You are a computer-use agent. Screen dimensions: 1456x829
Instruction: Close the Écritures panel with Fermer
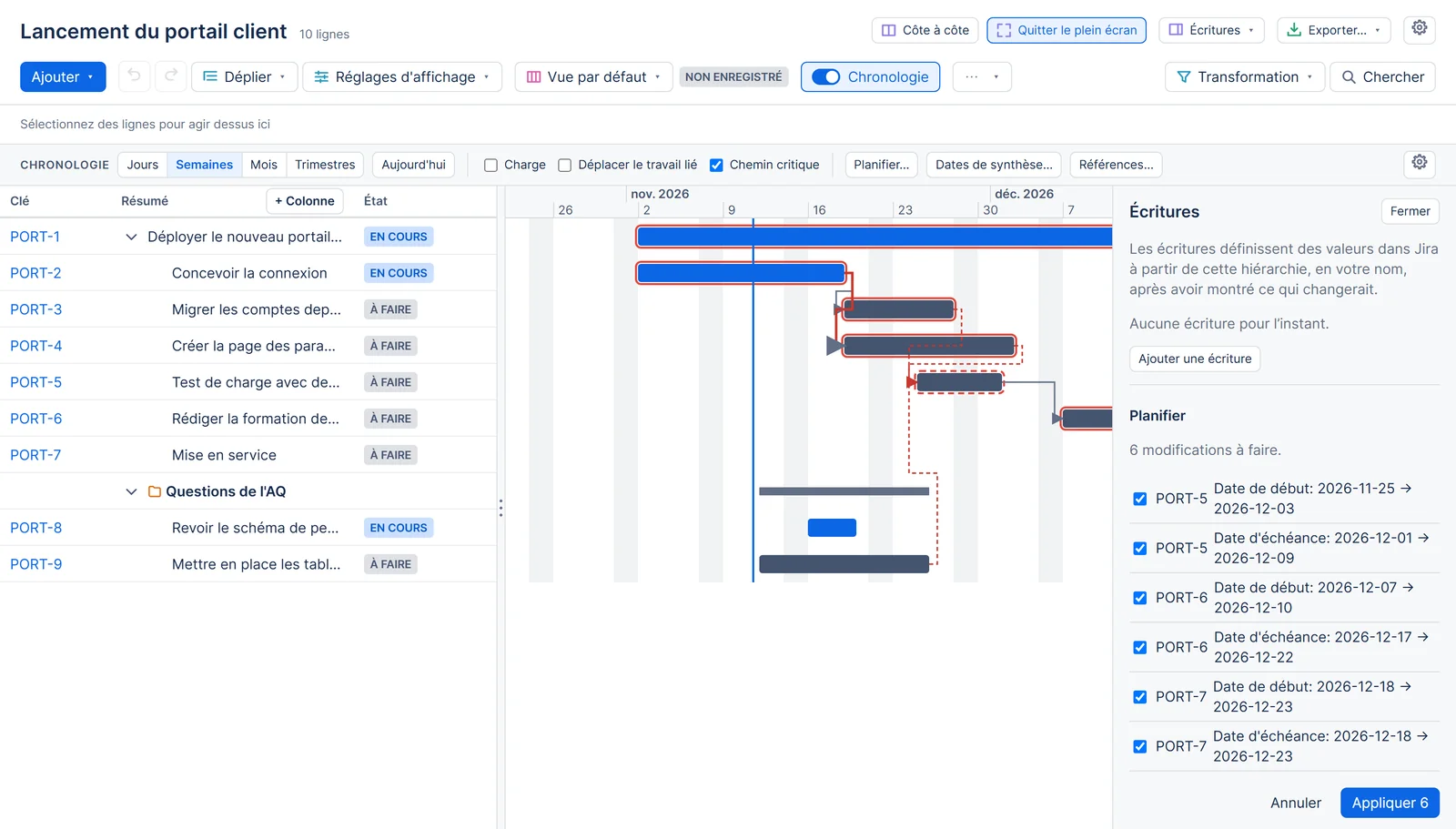click(x=1410, y=211)
